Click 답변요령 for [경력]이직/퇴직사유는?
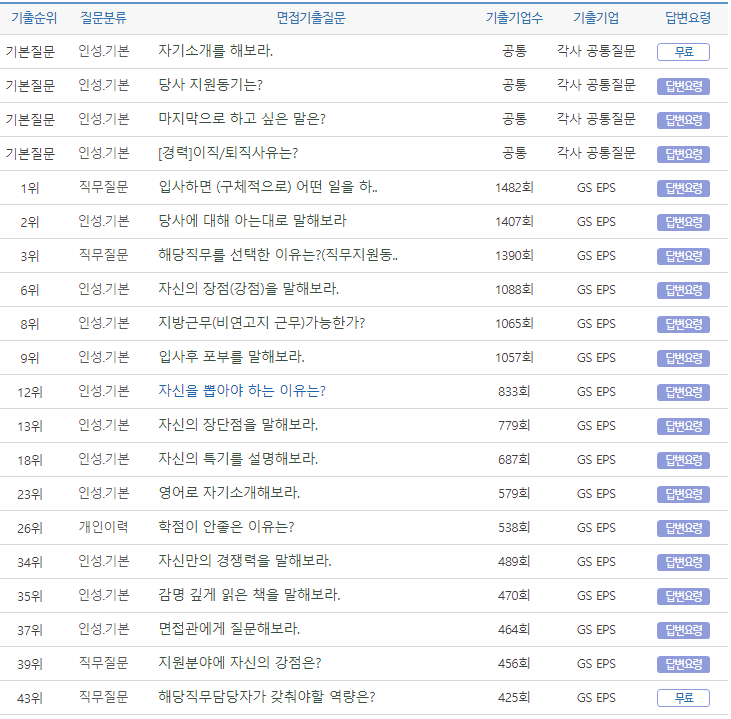 683,154
